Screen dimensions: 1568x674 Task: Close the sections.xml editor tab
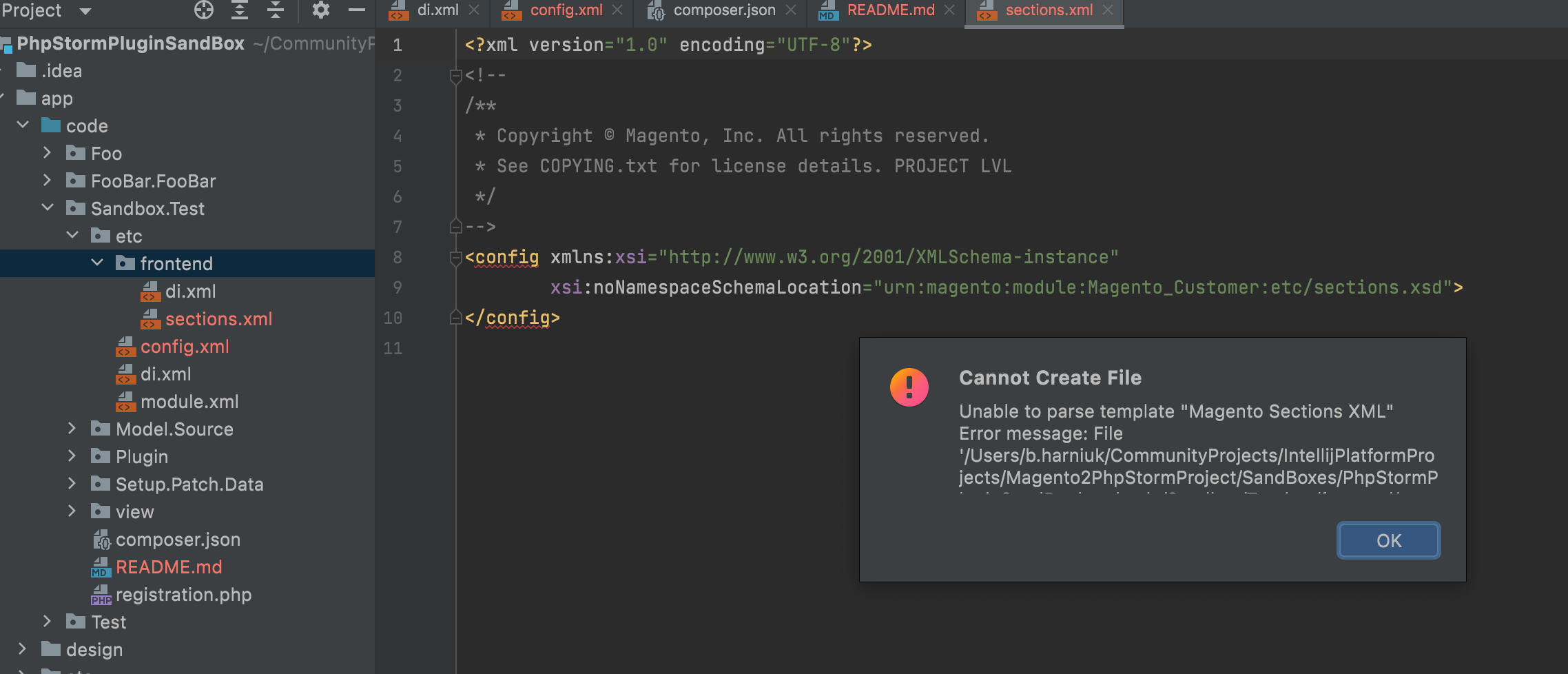coord(1108,10)
